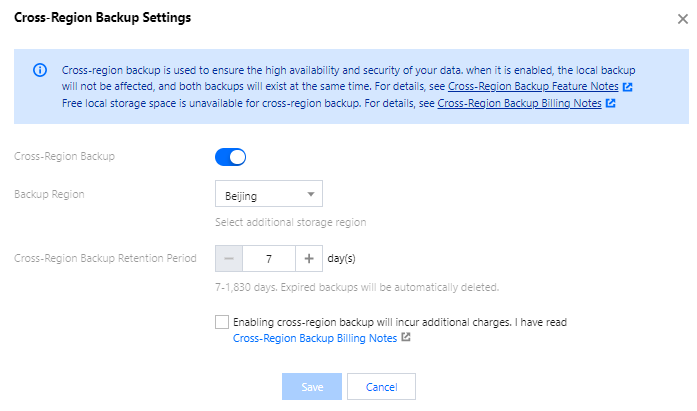Click the "Cross-Region Backup Settings" dialog title

tap(103, 18)
